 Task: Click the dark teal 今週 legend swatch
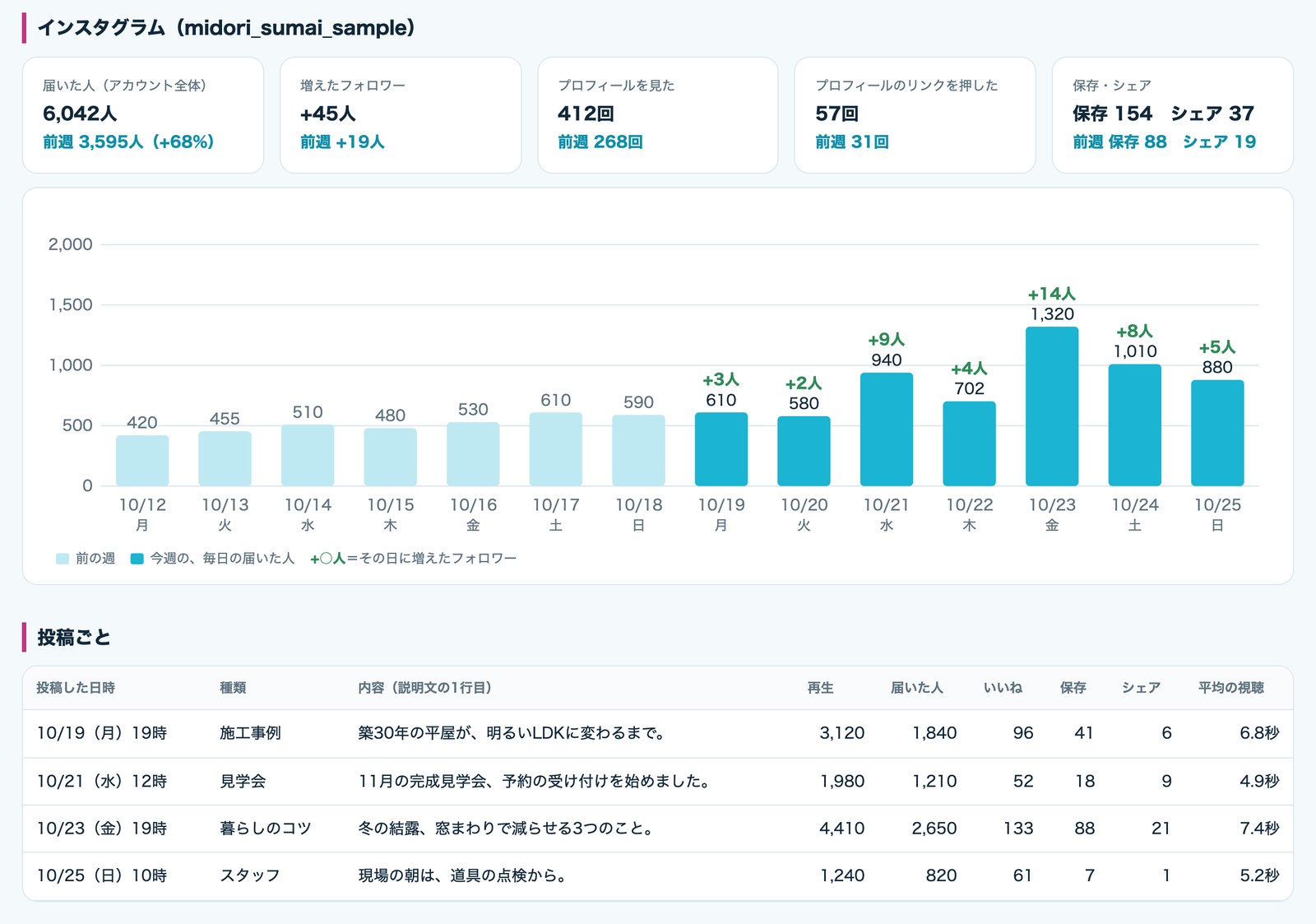point(137,559)
